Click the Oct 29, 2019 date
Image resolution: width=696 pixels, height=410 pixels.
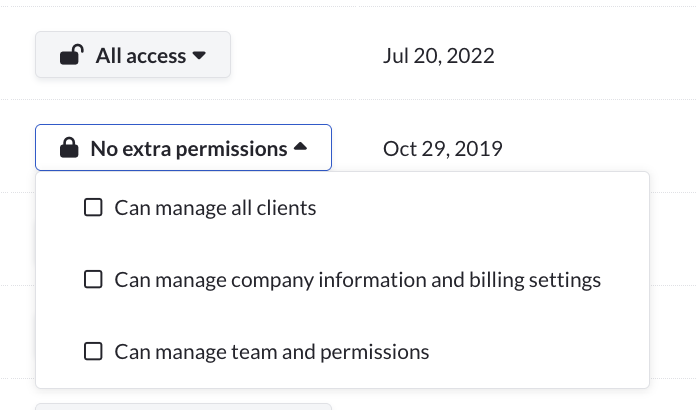tap(442, 149)
